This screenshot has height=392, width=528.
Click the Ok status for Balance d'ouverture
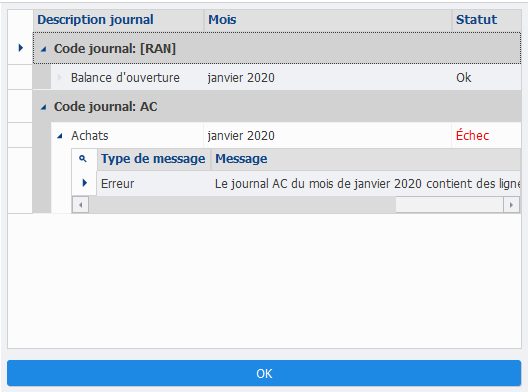click(x=463, y=78)
